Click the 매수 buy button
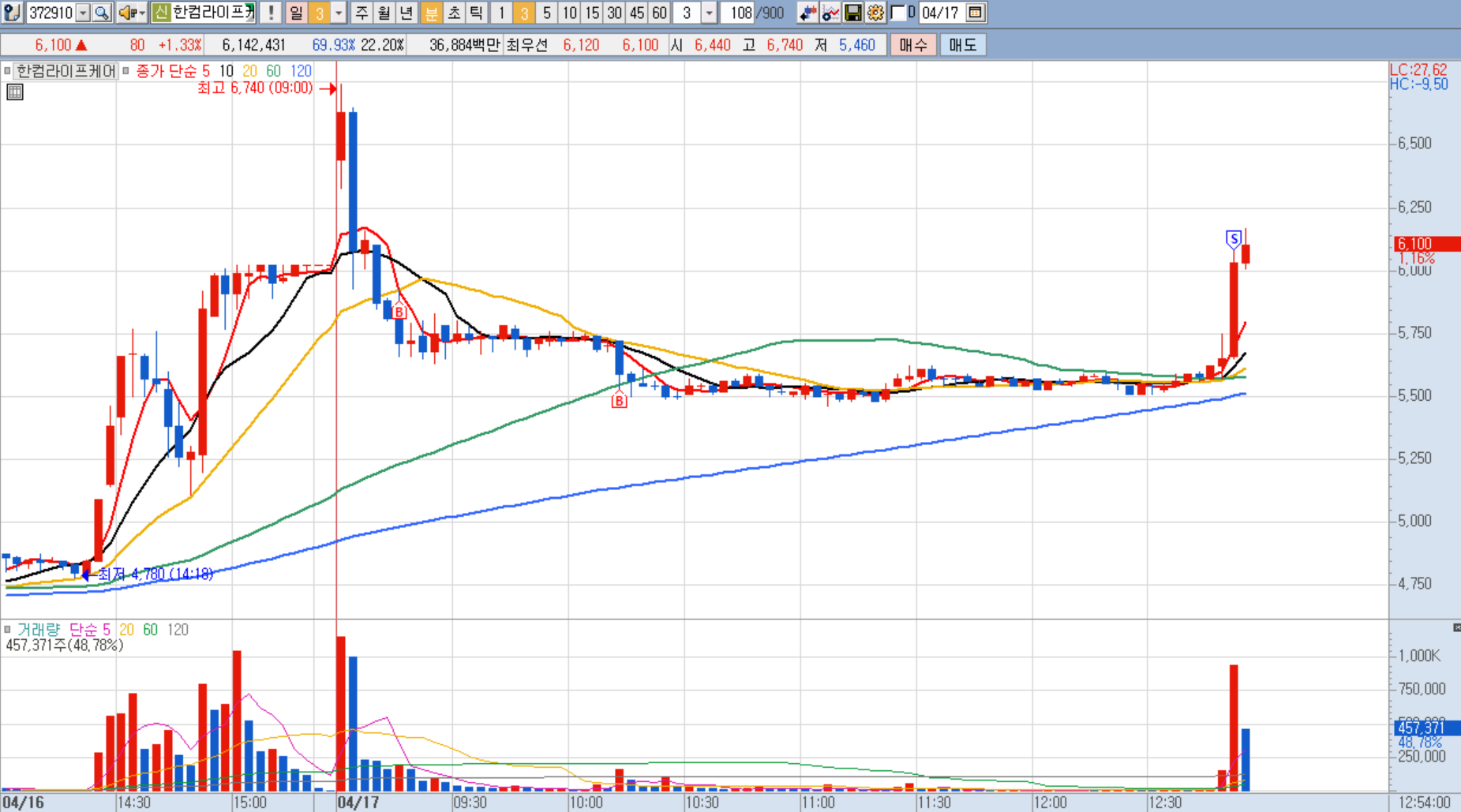Screen dimensions: 1461x812 (913, 45)
